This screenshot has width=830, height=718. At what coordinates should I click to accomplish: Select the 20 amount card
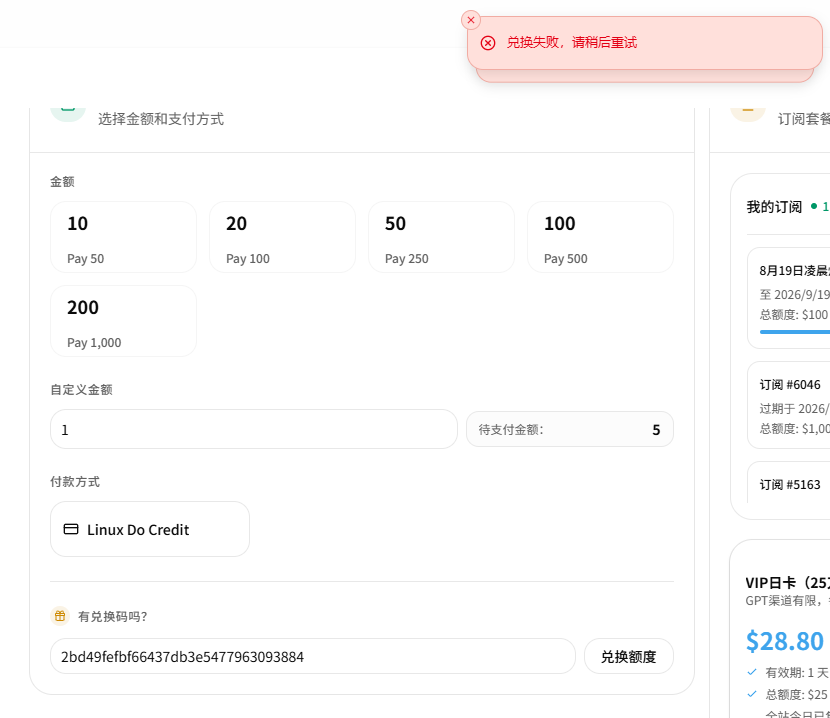[x=282, y=237]
